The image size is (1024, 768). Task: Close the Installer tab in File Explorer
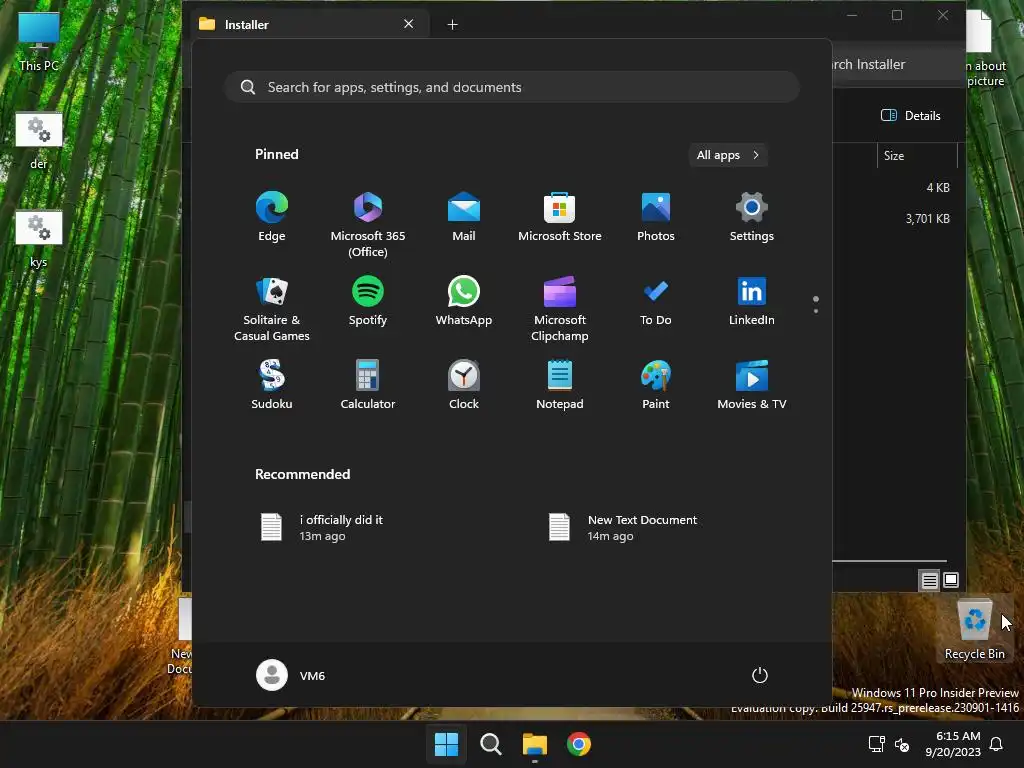[409, 24]
